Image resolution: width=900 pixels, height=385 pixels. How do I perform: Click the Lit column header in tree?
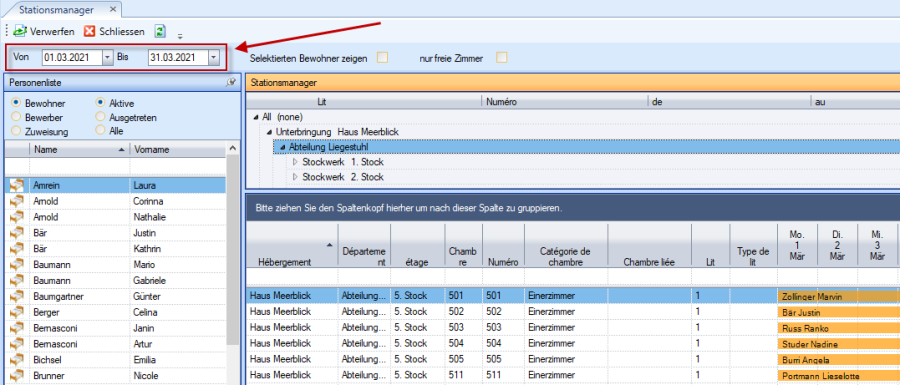364,102
